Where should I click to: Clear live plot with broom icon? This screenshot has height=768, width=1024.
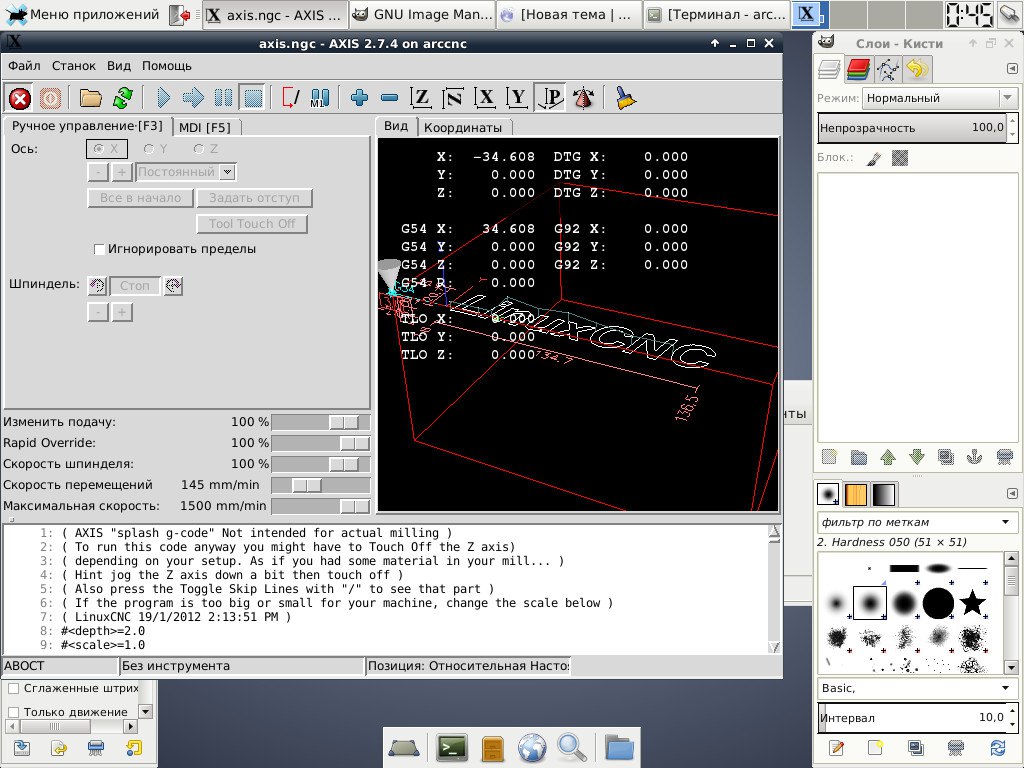click(x=625, y=98)
